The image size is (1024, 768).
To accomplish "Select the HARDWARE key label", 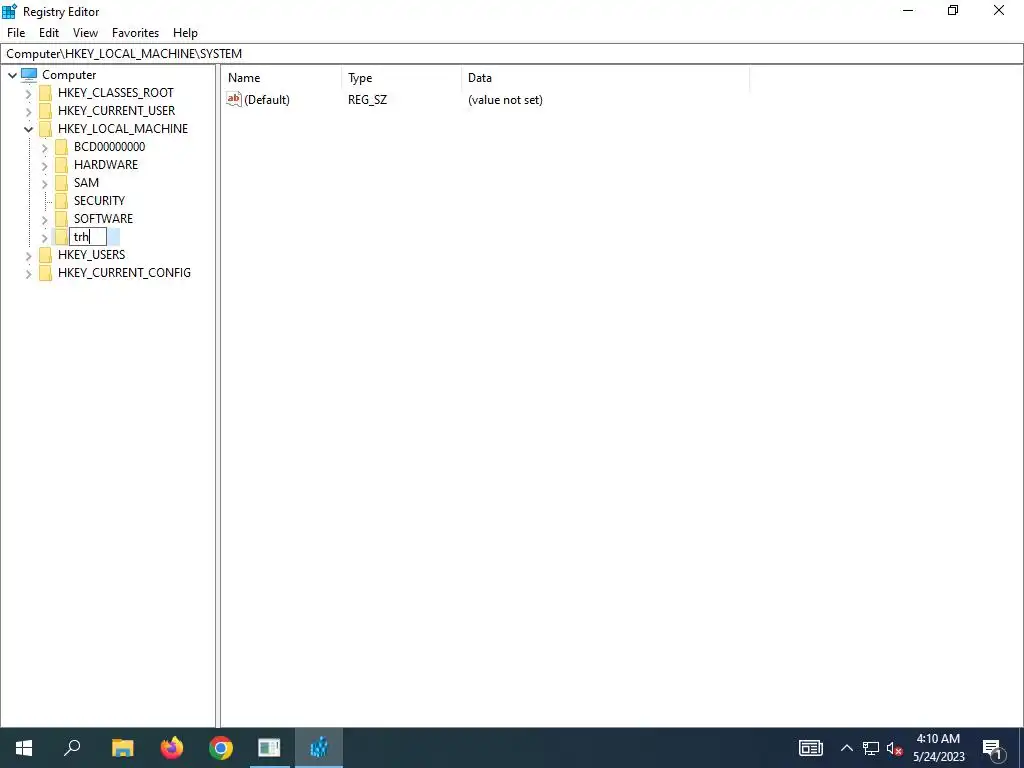I will pos(106,165).
